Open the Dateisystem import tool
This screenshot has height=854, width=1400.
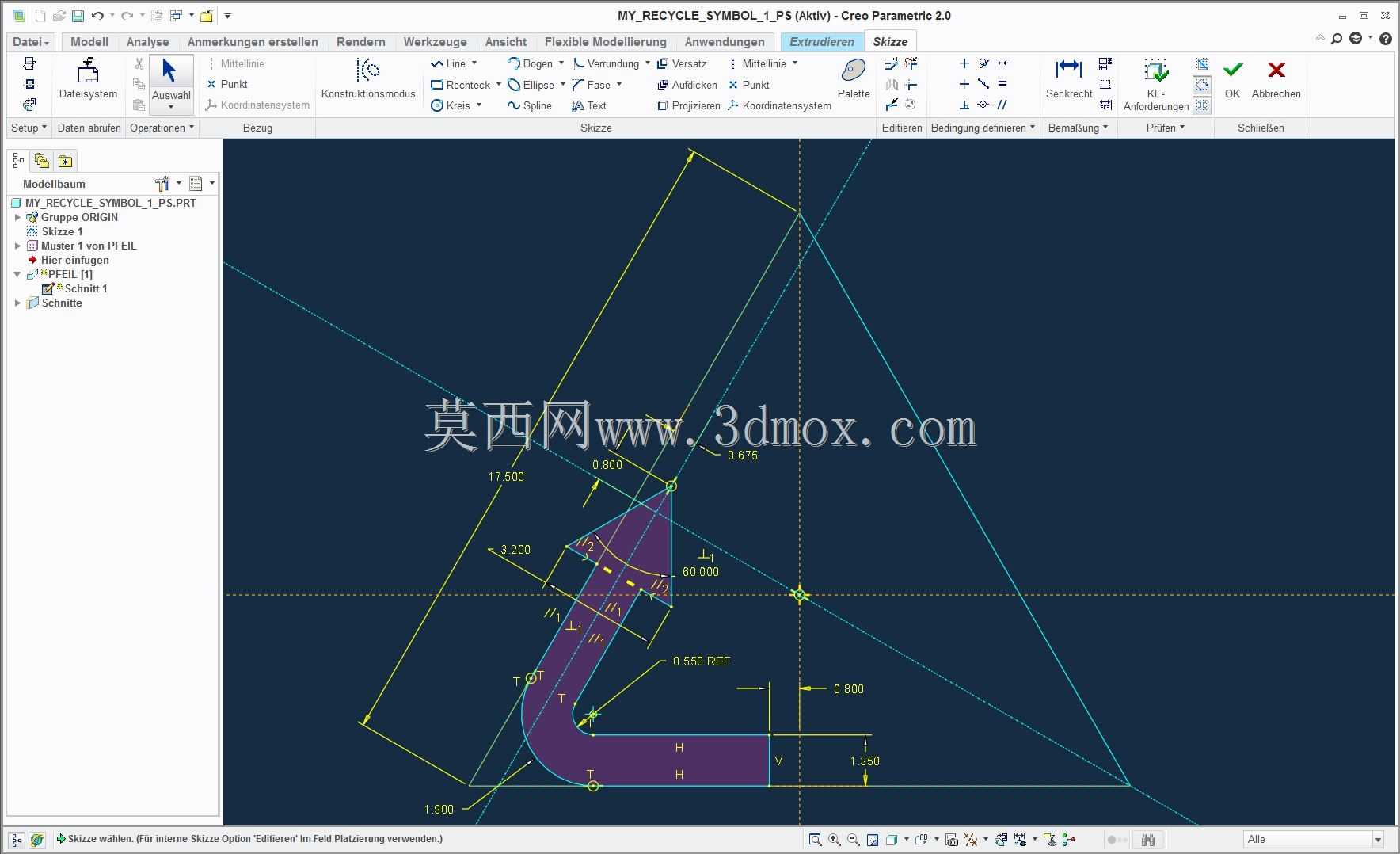click(x=88, y=79)
